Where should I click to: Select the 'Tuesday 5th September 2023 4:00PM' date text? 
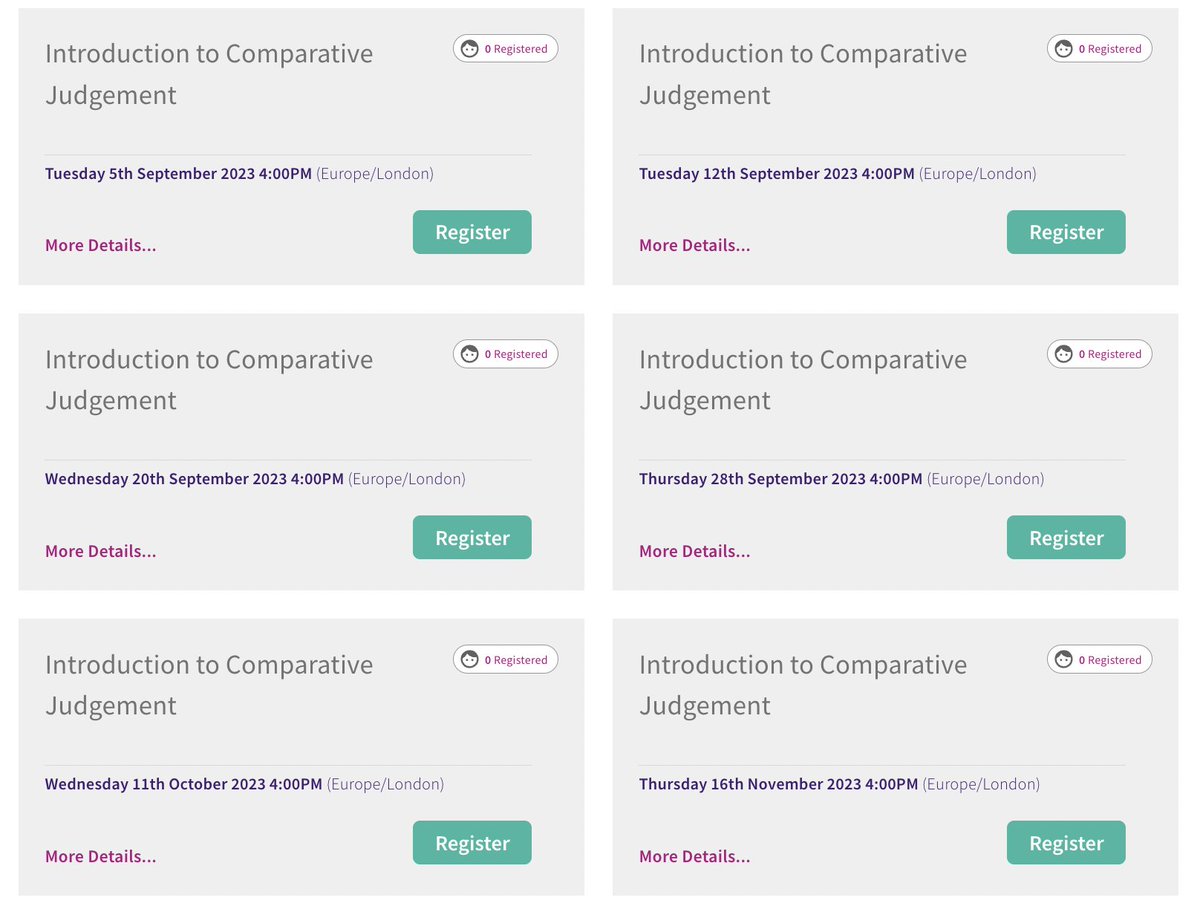pos(179,174)
